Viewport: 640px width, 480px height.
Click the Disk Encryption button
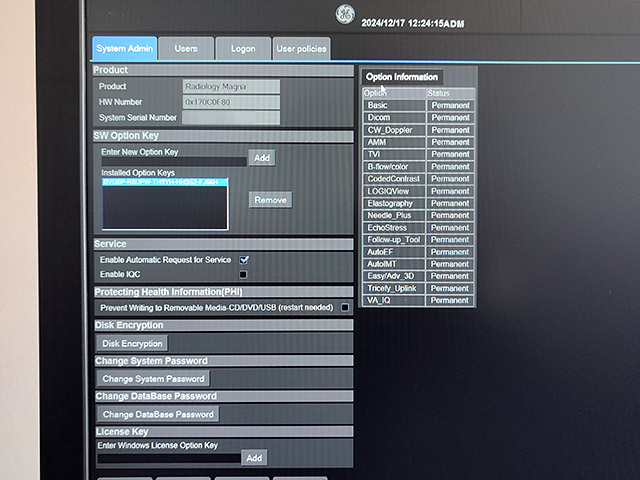tap(132, 344)
